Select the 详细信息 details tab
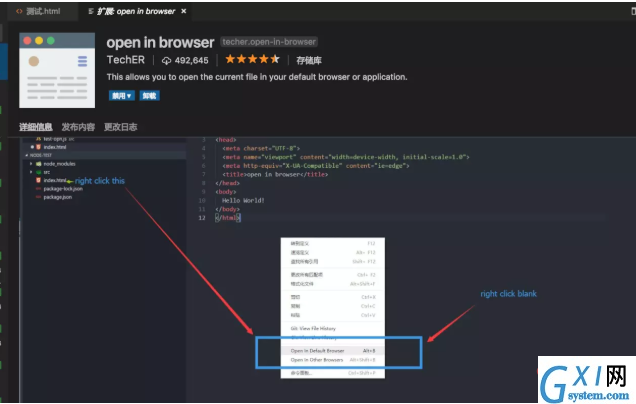This screenshot has width=636, height=404. pos(36,127)
